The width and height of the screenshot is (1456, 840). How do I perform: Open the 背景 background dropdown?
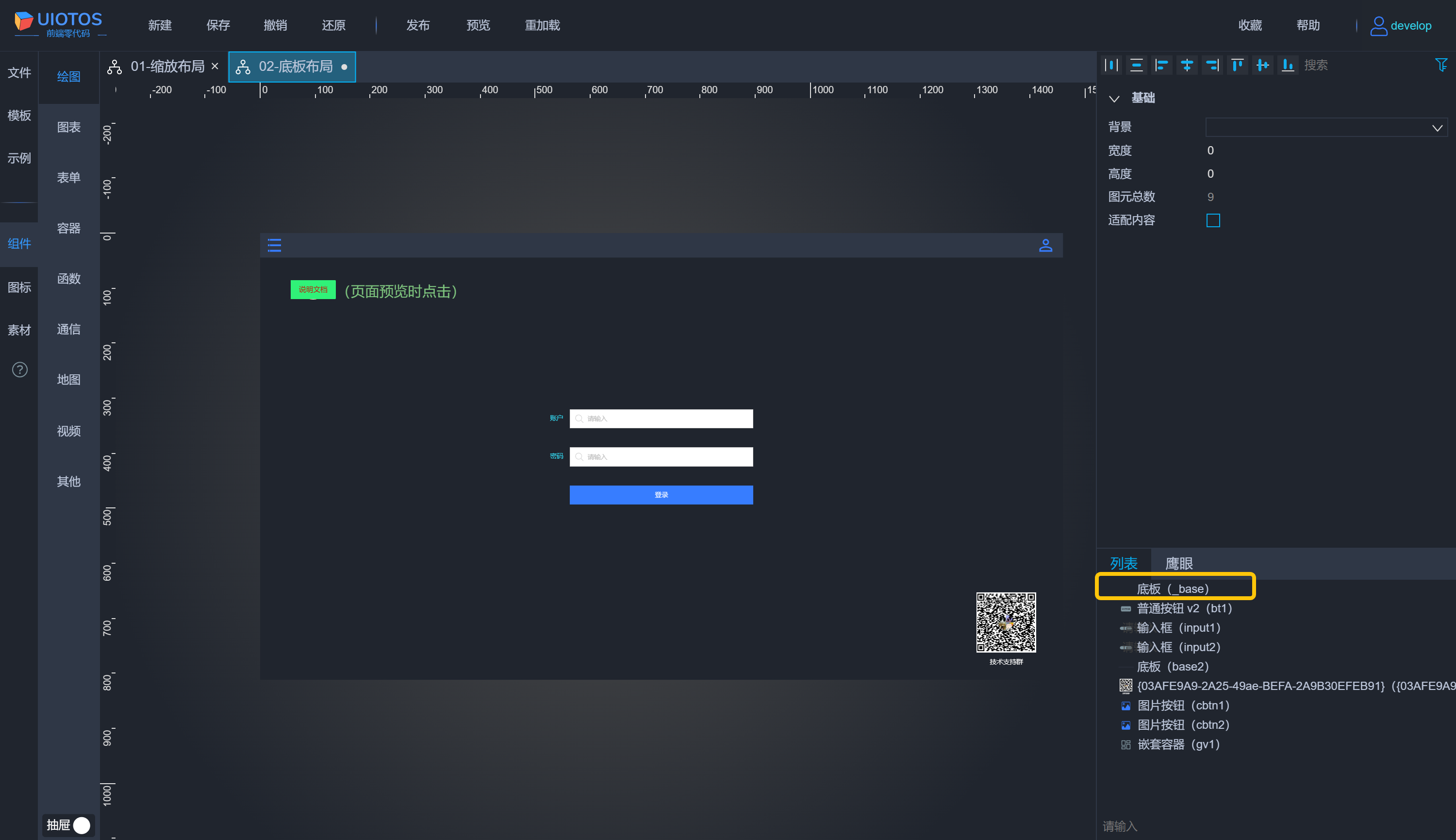1325,128
